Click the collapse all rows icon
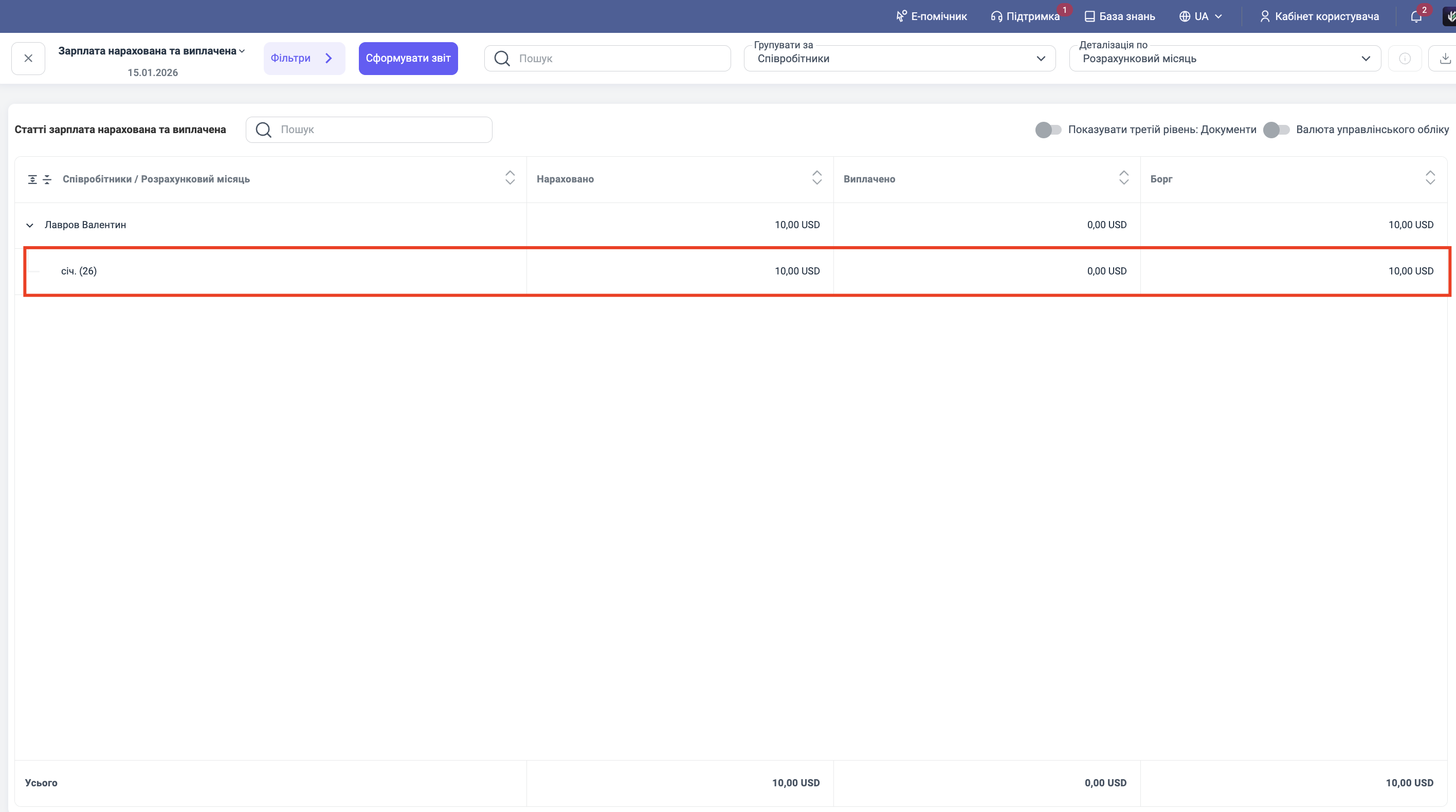The width and height of the screenshot is (1456, 812). 47,179
